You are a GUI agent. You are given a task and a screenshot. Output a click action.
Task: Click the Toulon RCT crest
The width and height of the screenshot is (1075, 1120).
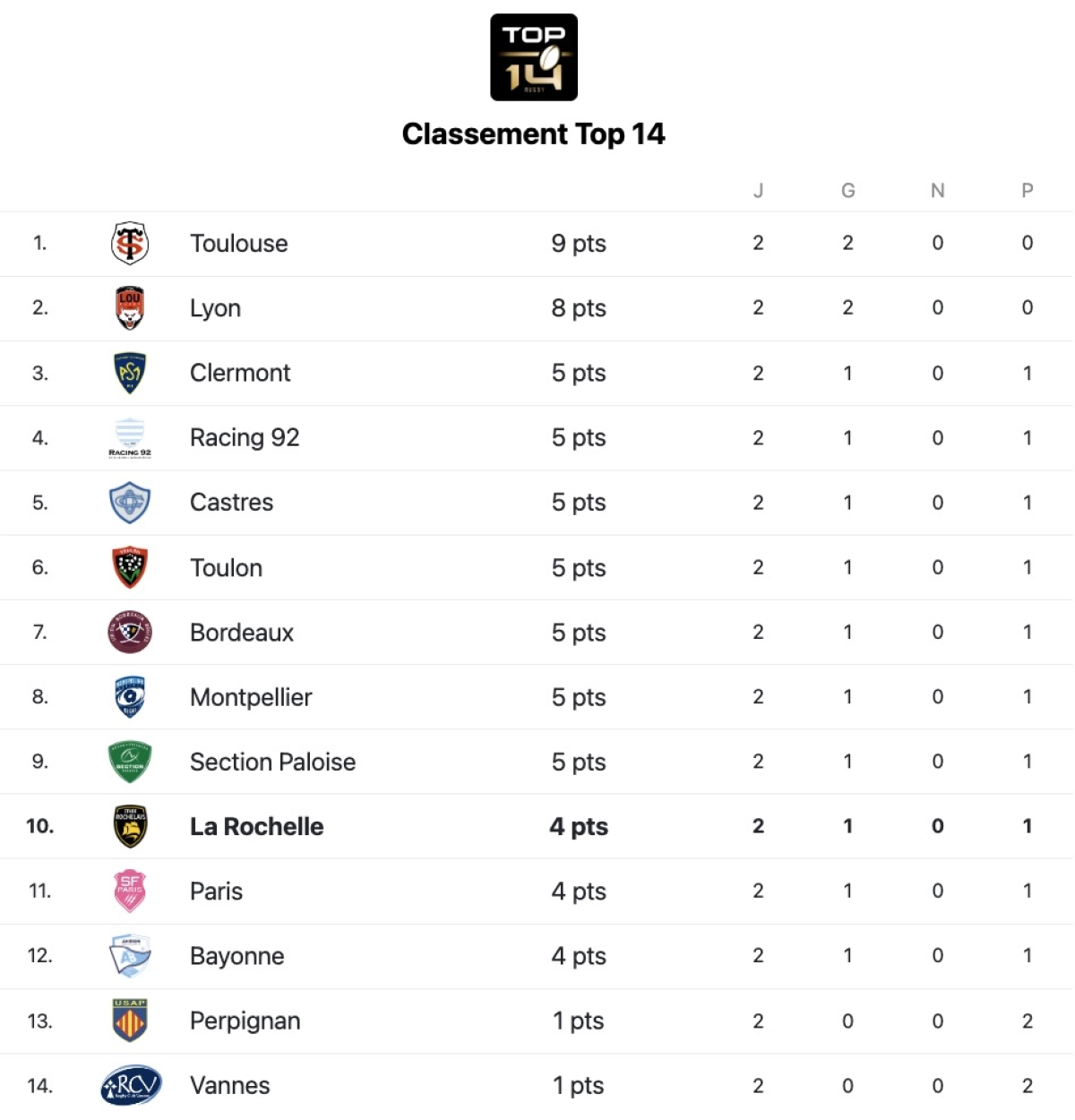(x=130, y=567)
